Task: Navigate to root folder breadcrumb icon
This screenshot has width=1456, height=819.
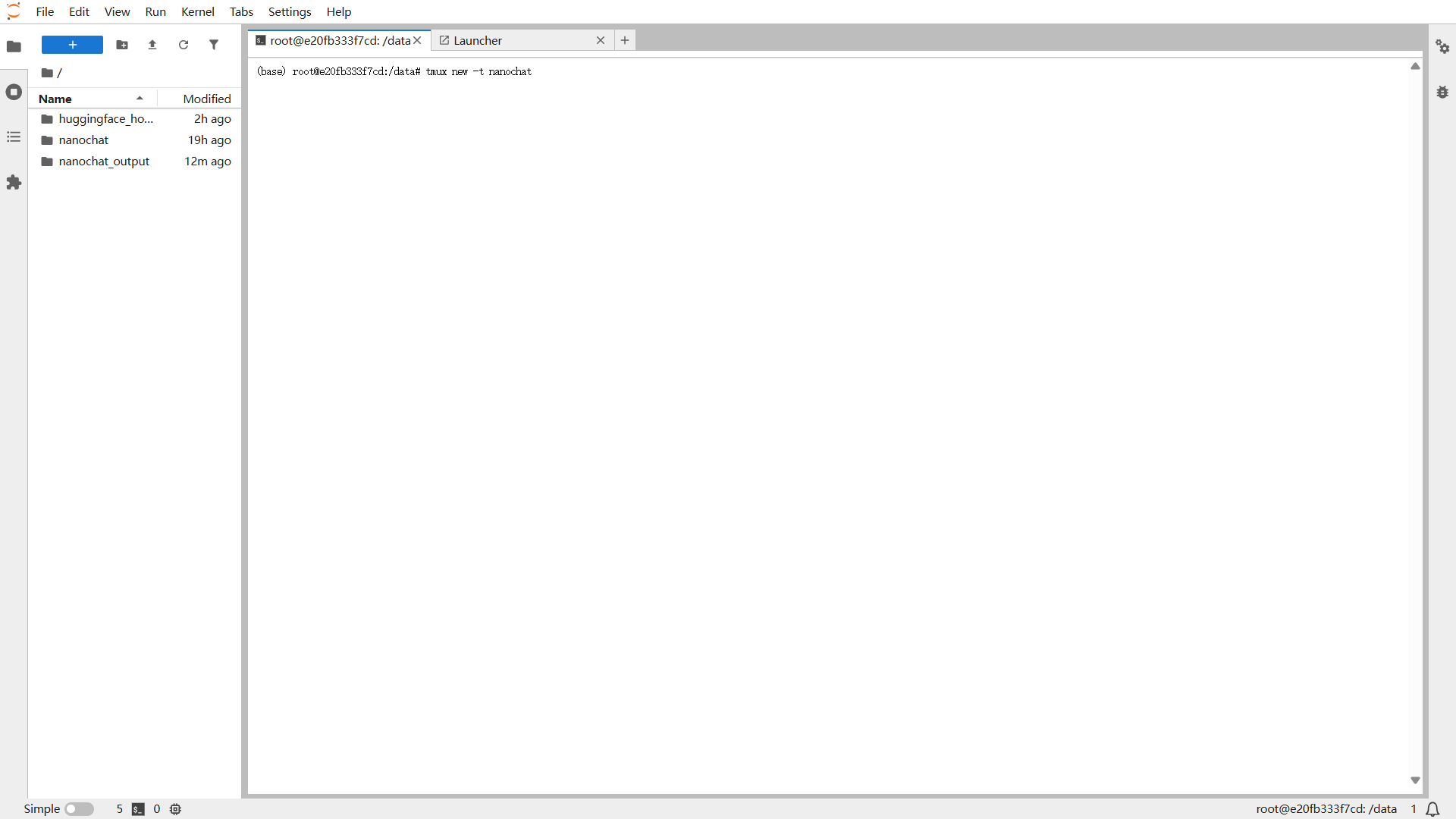Action: [x=47, y=73]
